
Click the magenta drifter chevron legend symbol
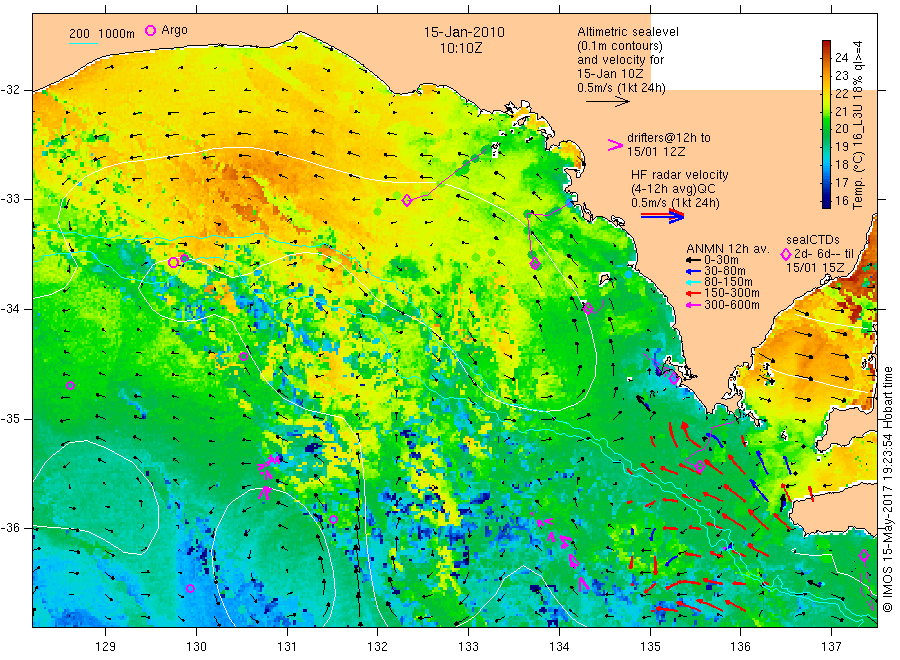point(615,145)
